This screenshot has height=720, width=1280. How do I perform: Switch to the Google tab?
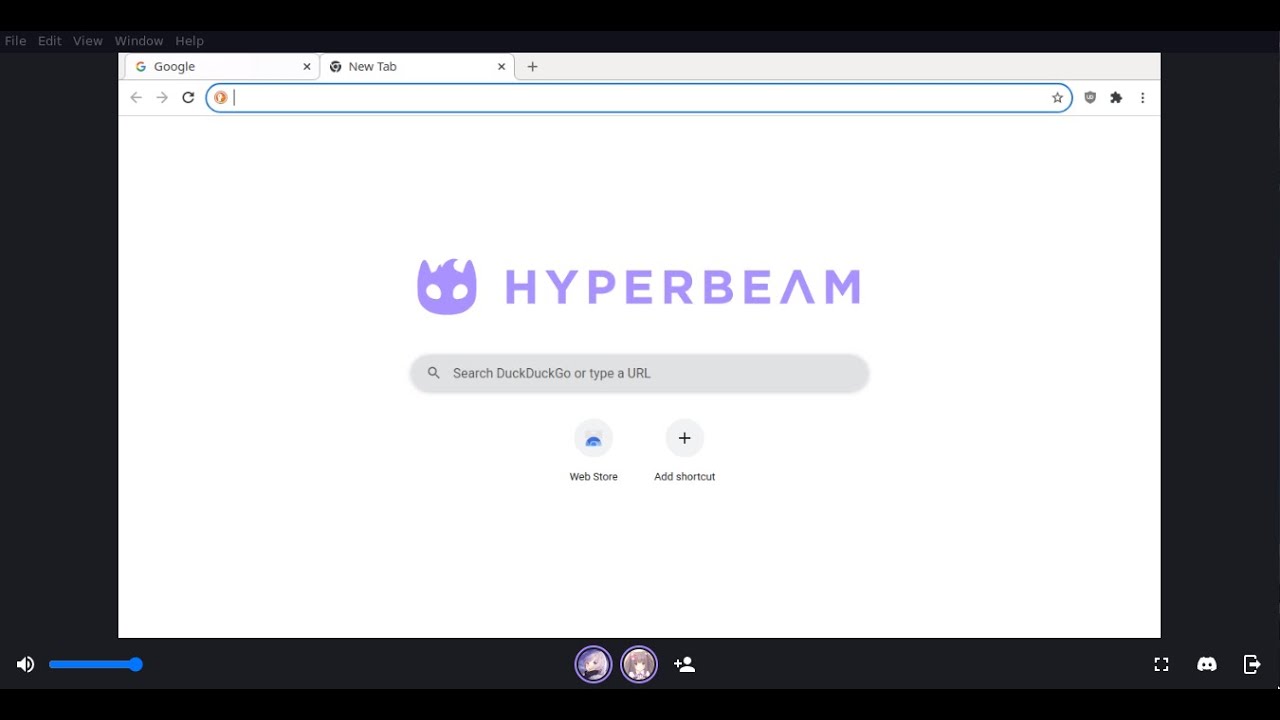coord(221,66)
